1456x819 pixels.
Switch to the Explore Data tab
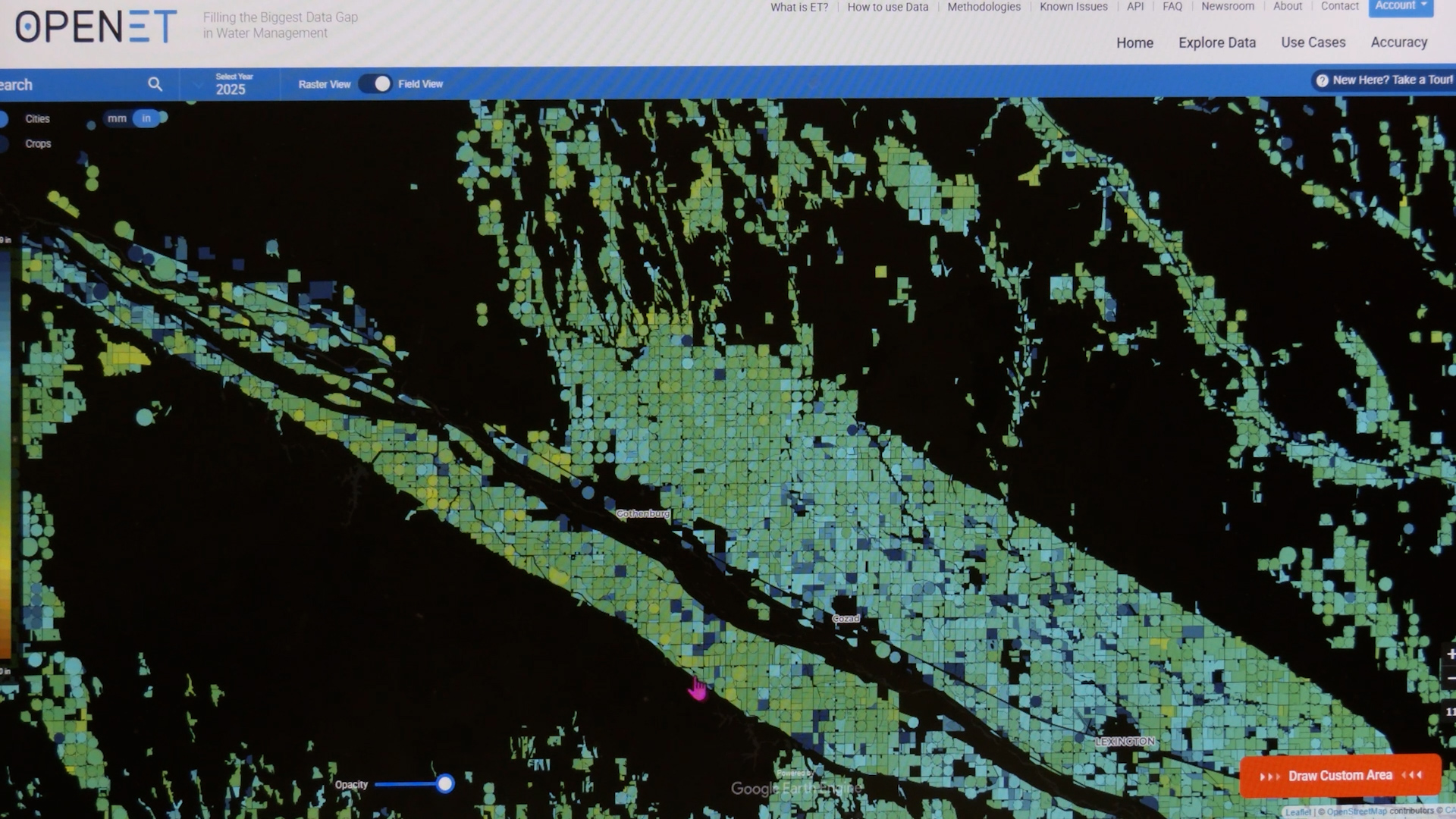click(1216, 42)
